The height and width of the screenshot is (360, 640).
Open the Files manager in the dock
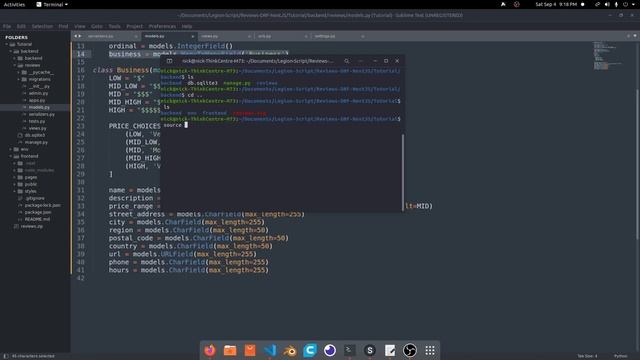[230, 350]
